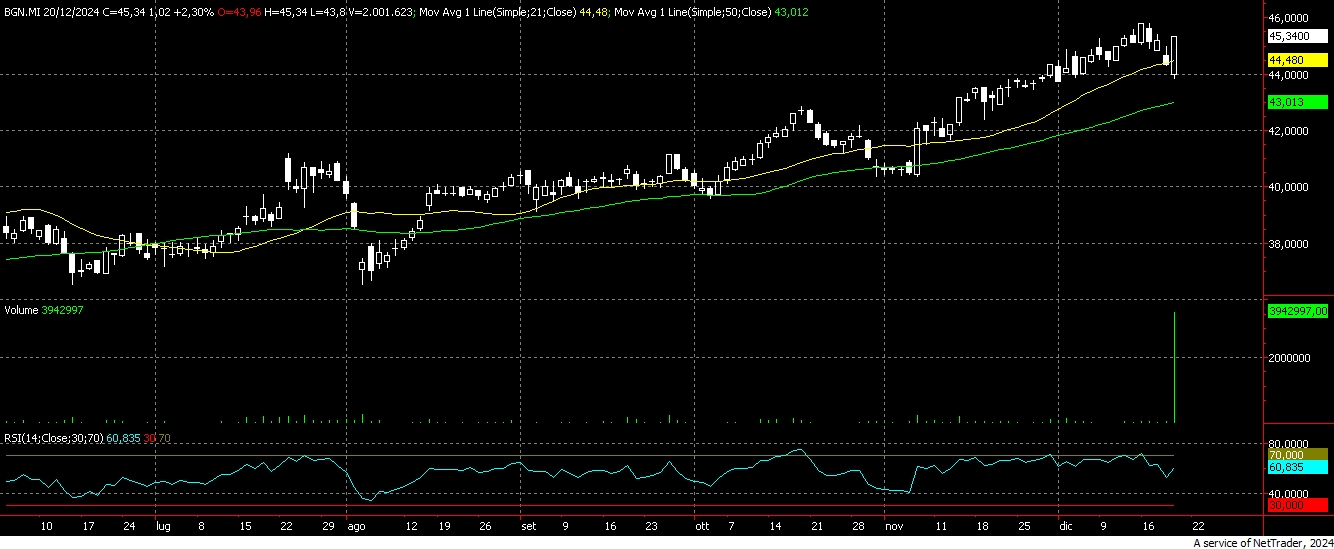
Task: Click the '19' date label on time axis
Action: 447,525
